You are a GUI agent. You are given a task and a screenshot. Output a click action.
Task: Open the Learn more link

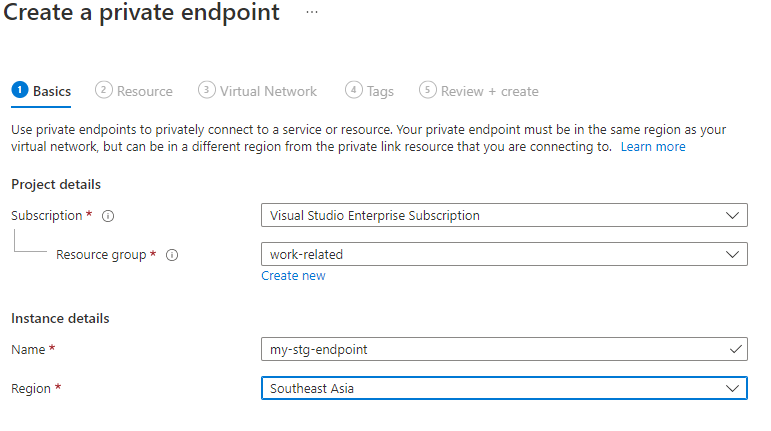coord(653,146)
